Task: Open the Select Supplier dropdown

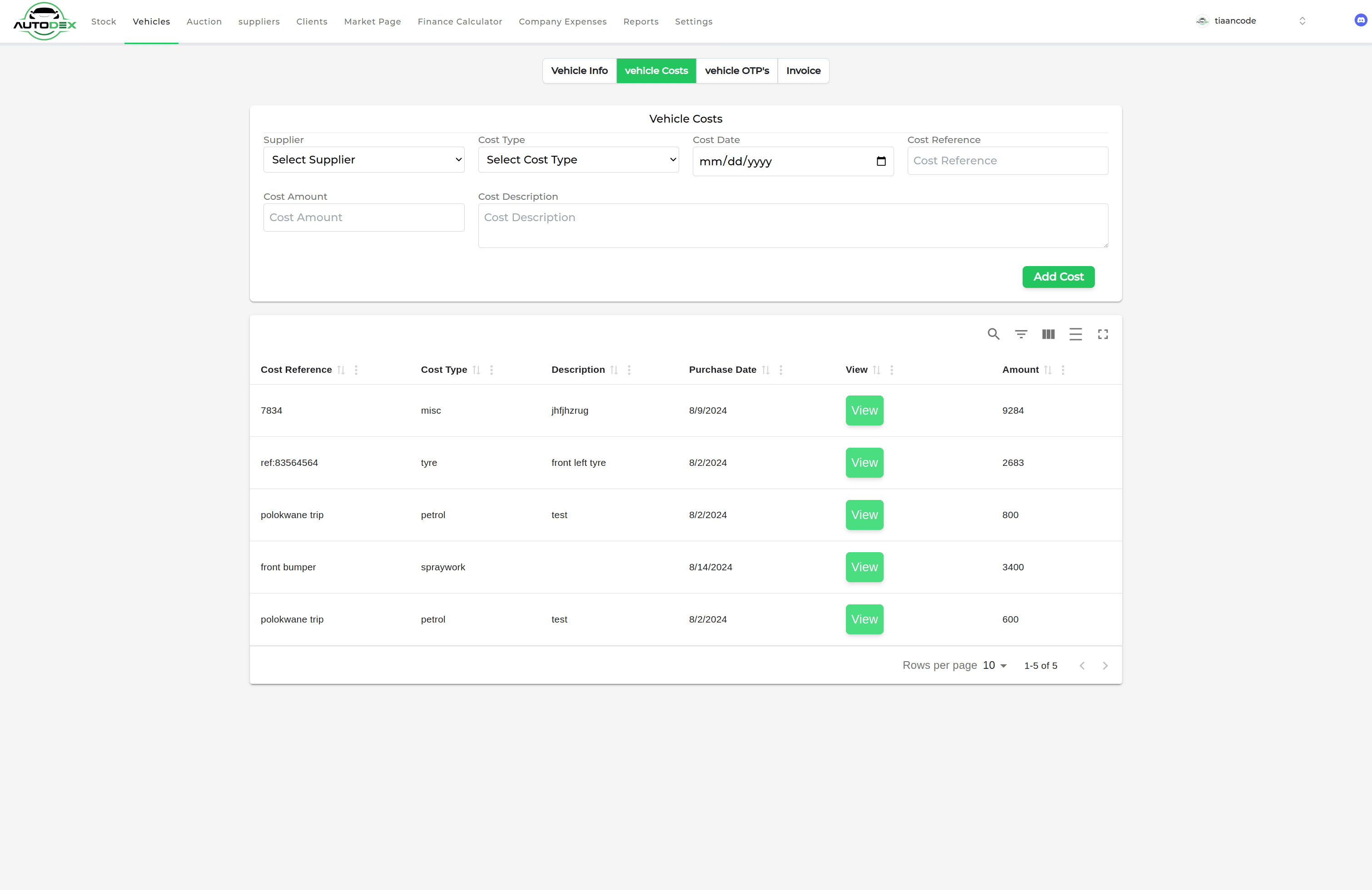Action: [x=364, y=159]
